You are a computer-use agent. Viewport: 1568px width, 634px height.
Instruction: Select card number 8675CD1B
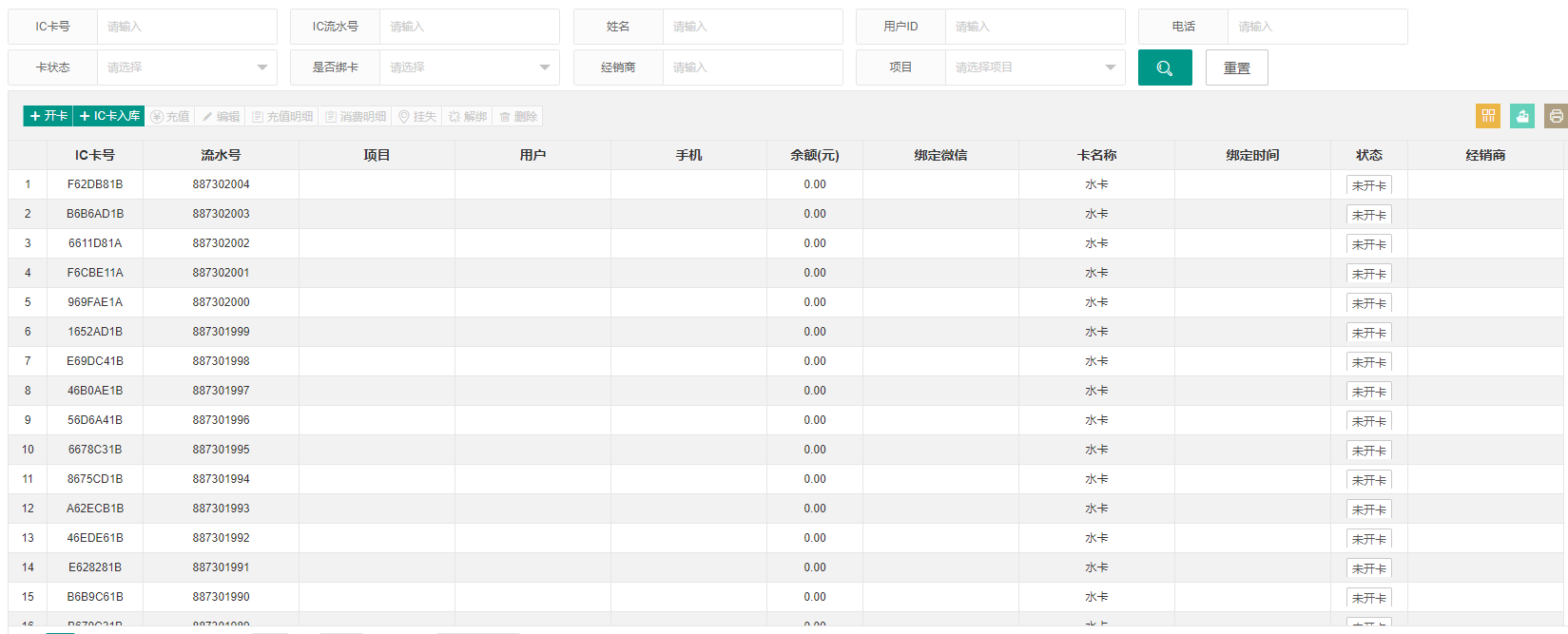pos(95,479)
